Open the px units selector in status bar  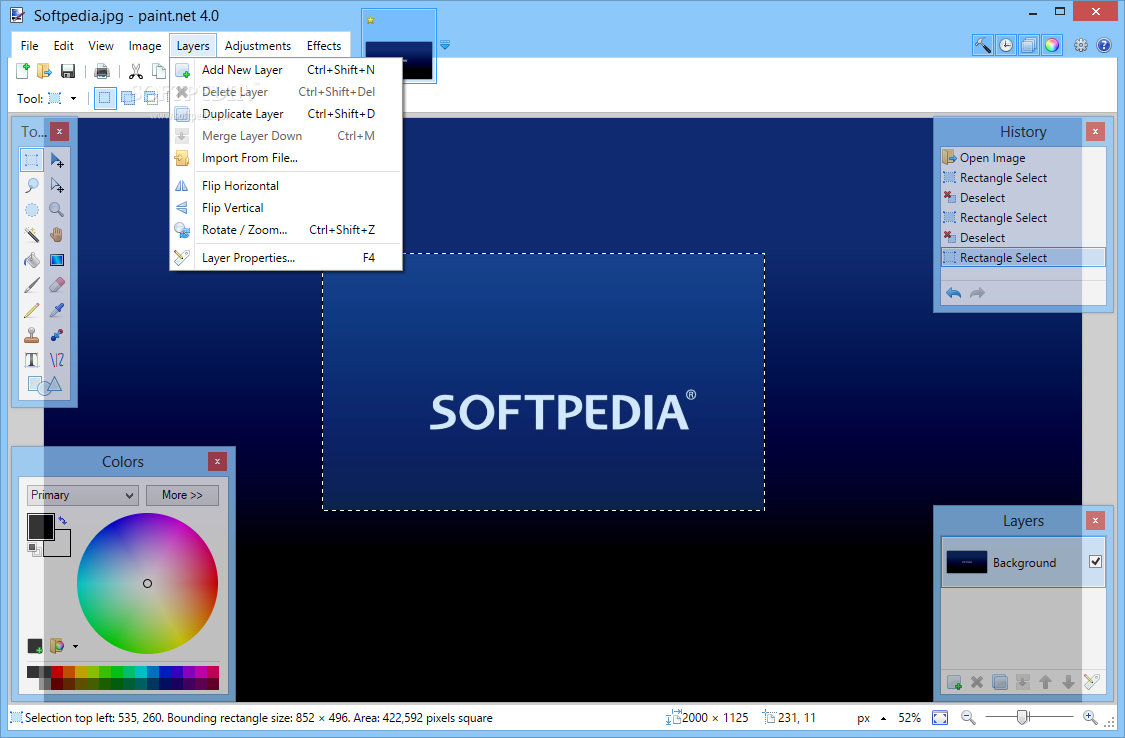coord(864,718)
